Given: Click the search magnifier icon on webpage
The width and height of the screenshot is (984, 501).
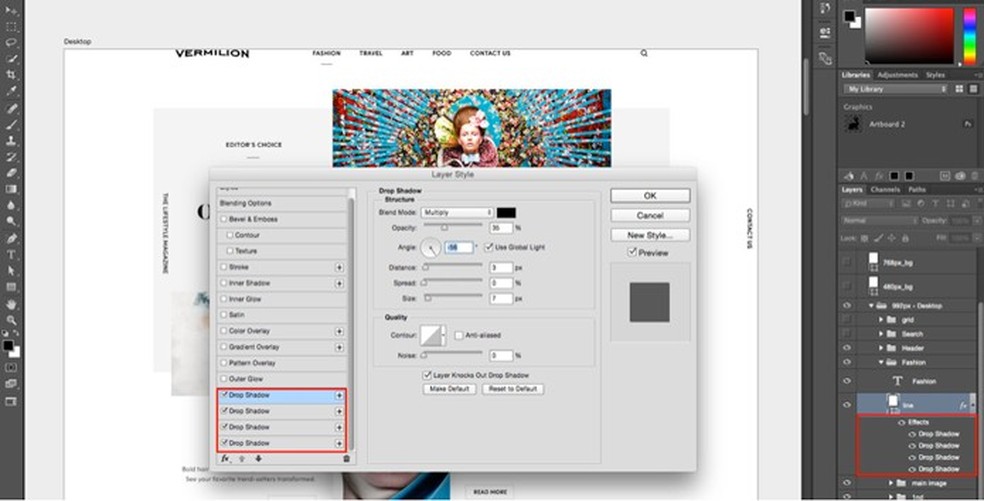Looking at the screenshot, I should point(644,53).
